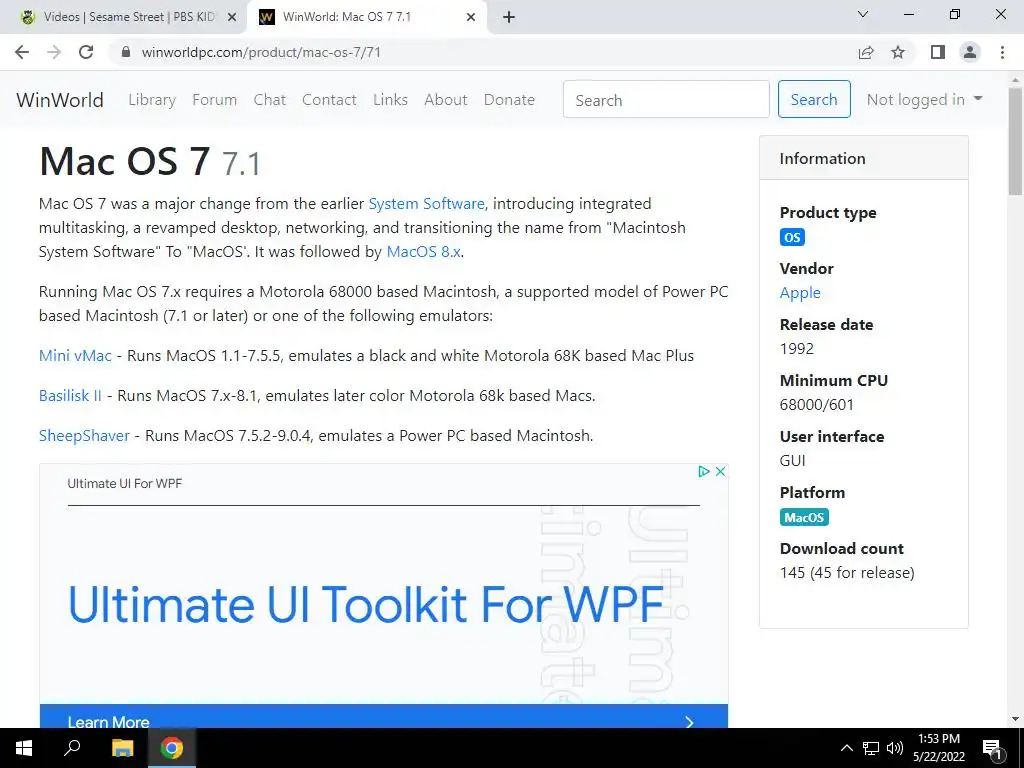Open the Chat nav item

[x=270, y=99]
